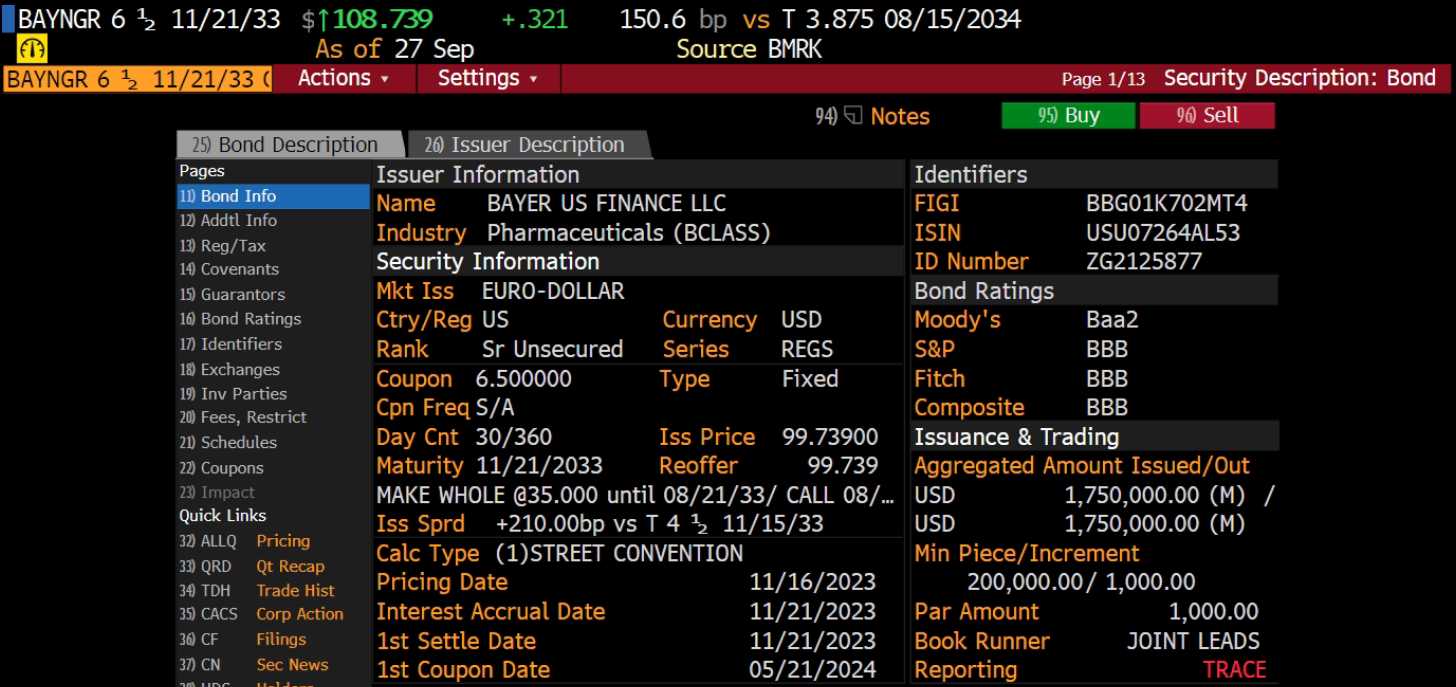
Task: Click the yellow gauge icon under the ticker
Action: [32, 48]
